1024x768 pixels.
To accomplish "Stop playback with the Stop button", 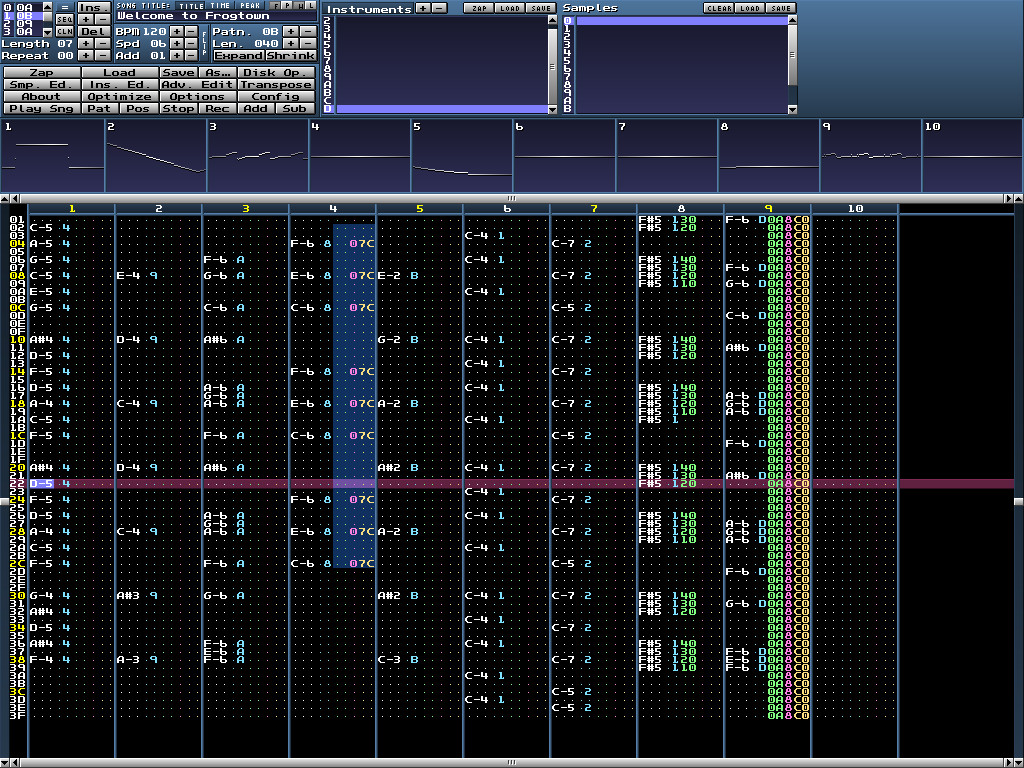I will point(179,109).
